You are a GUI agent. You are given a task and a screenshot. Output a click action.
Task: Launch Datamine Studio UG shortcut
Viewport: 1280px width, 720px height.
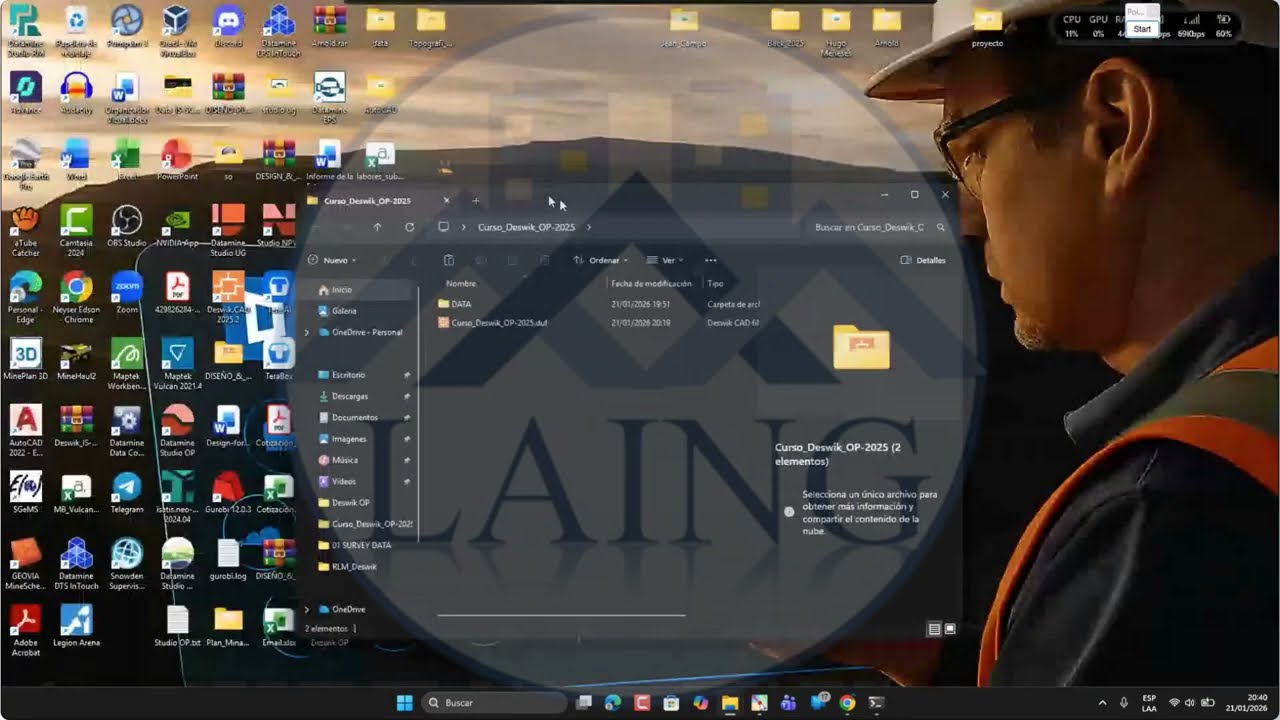click(228, 231)
